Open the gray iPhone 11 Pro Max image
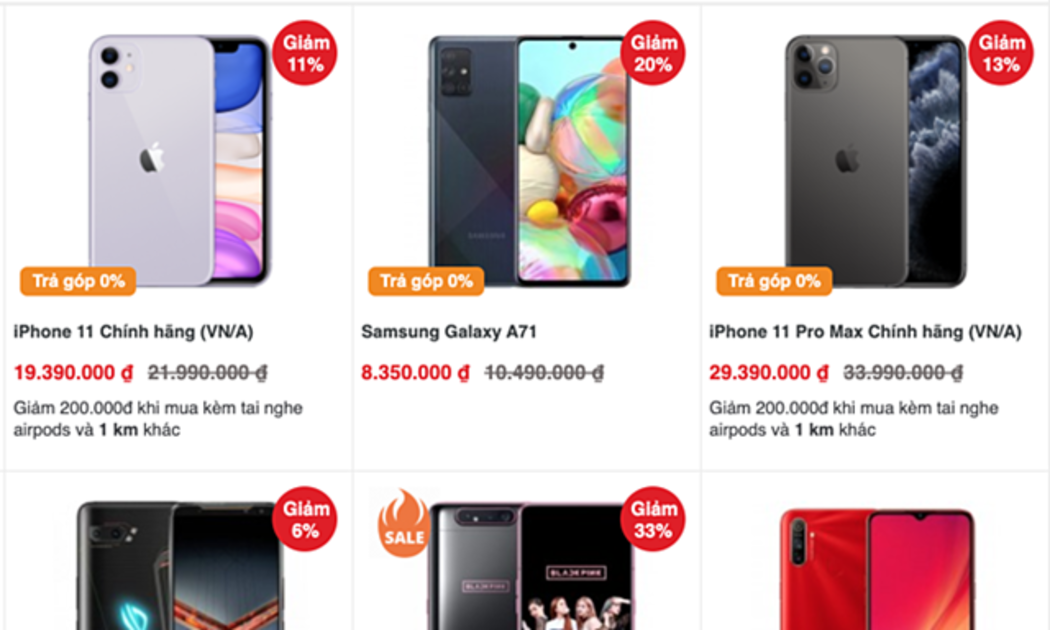1050x630 pixels. tap(876, 161)
